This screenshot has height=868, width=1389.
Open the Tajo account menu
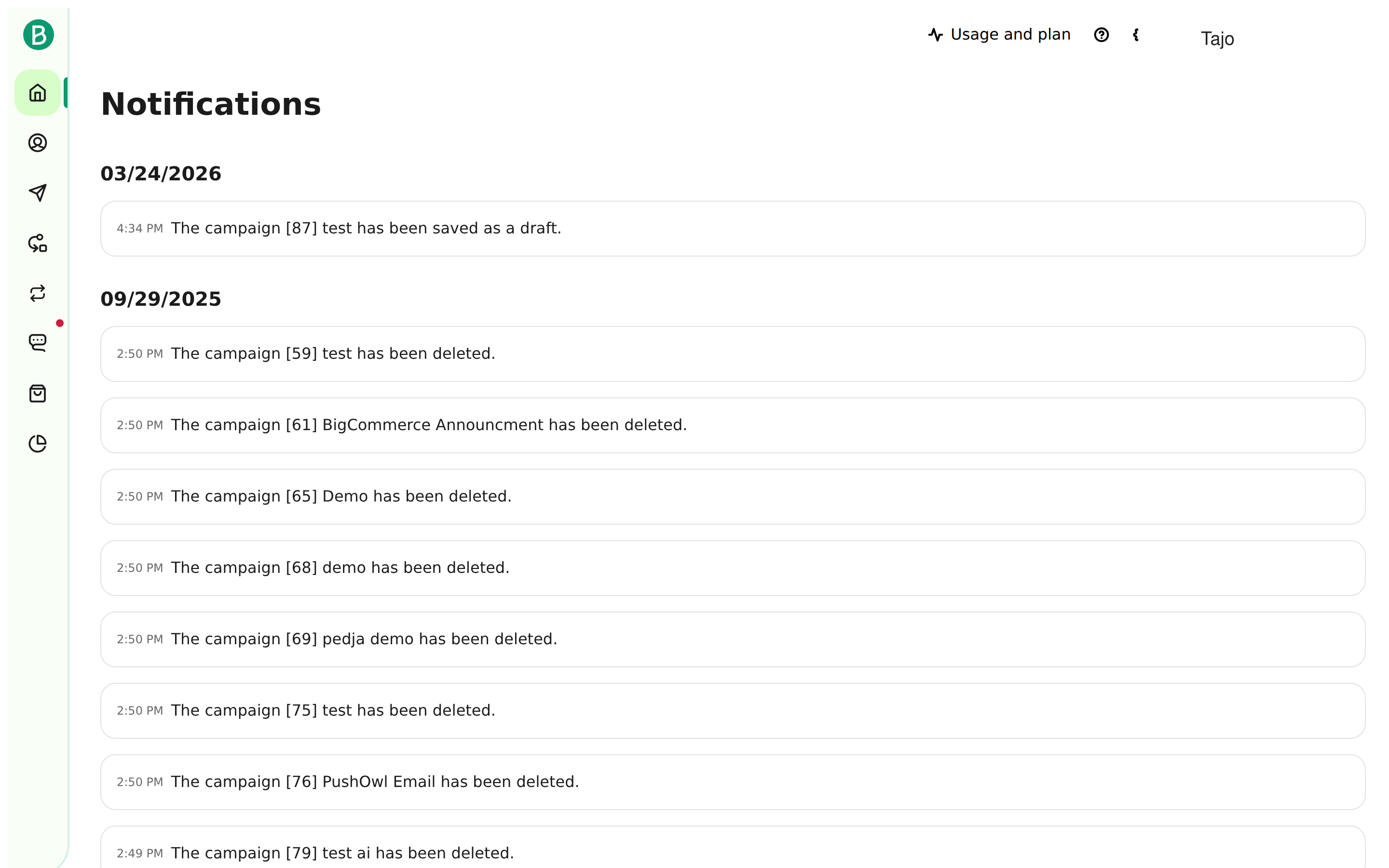point(1217,39)
